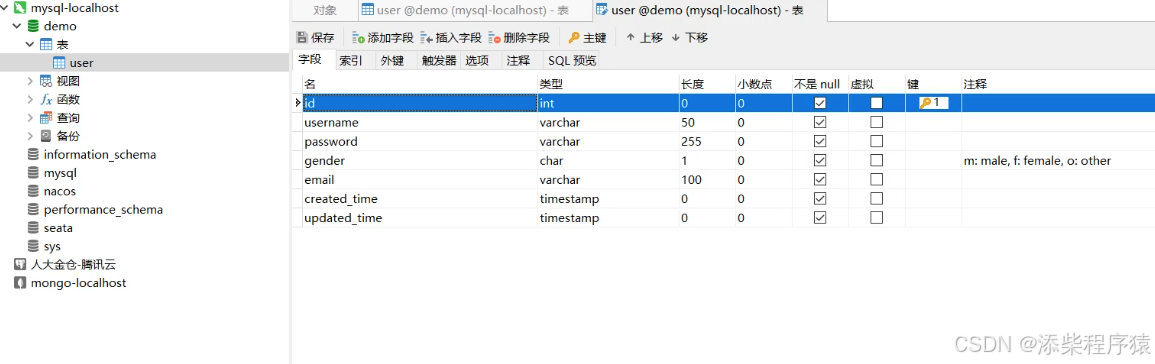Expand the 视图 views node

(x=30, y=81)
